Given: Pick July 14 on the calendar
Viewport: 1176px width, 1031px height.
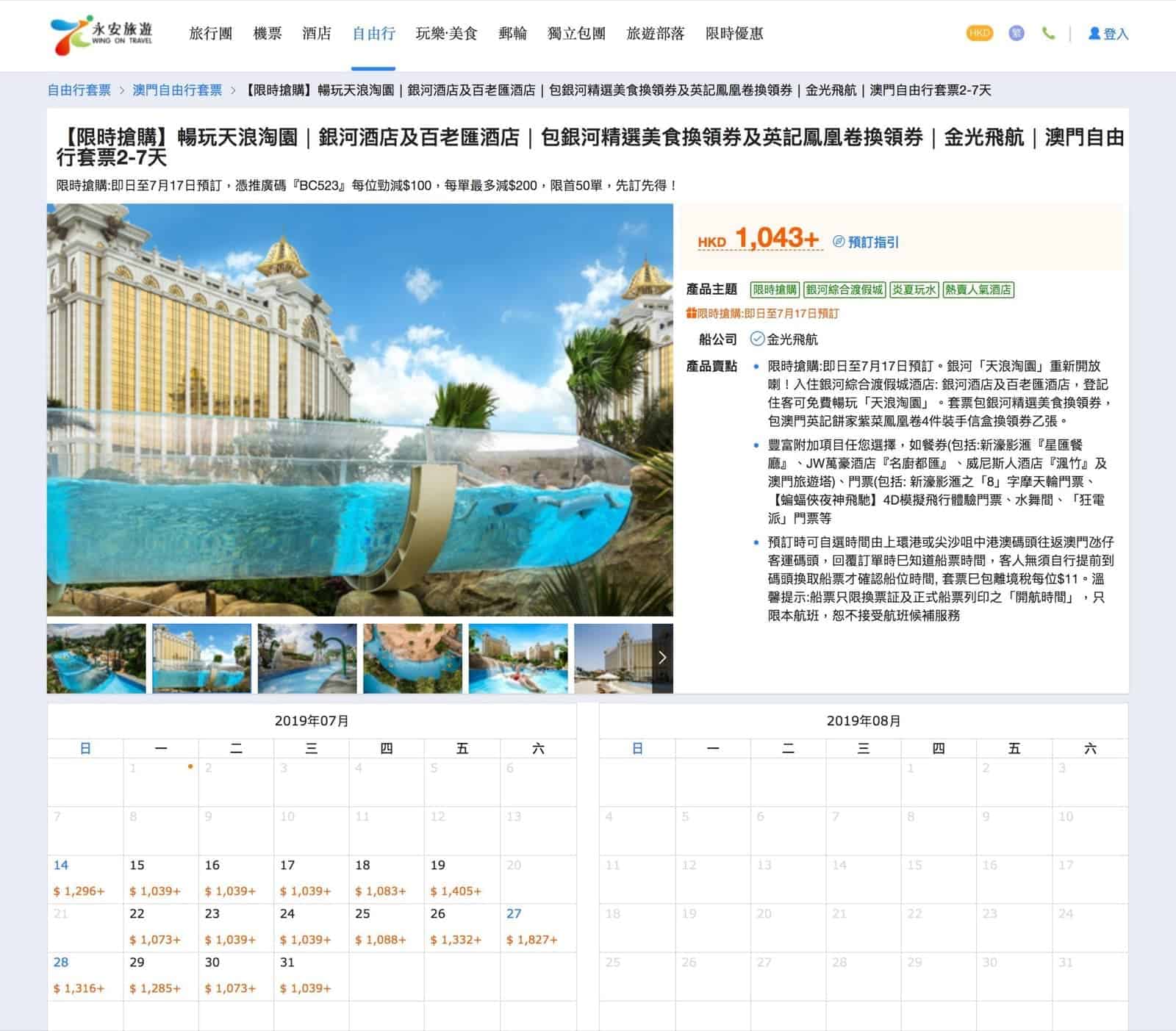Looking at the screenshot, I should point(85,879).
